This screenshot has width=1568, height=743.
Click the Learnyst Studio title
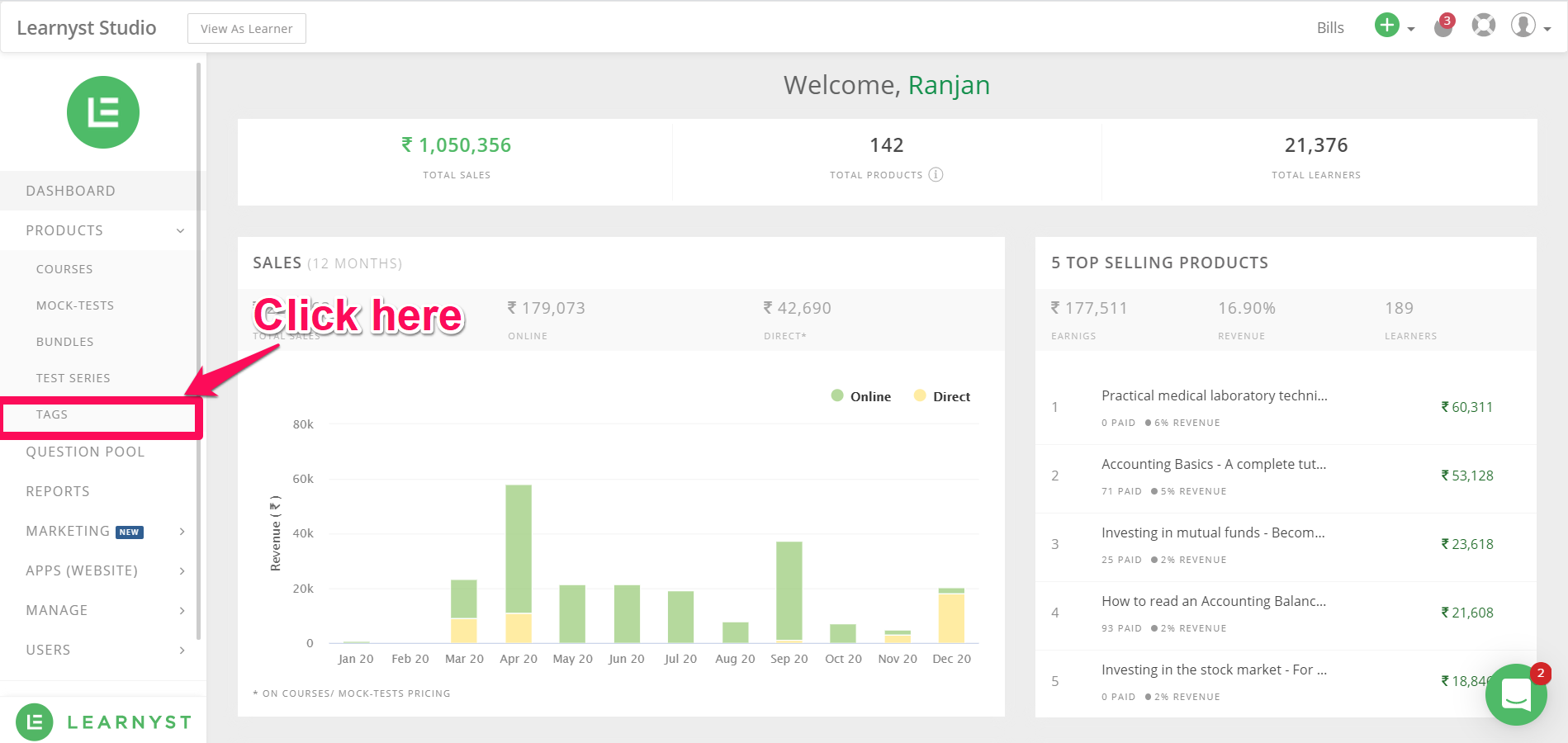(x=87, y=27)
